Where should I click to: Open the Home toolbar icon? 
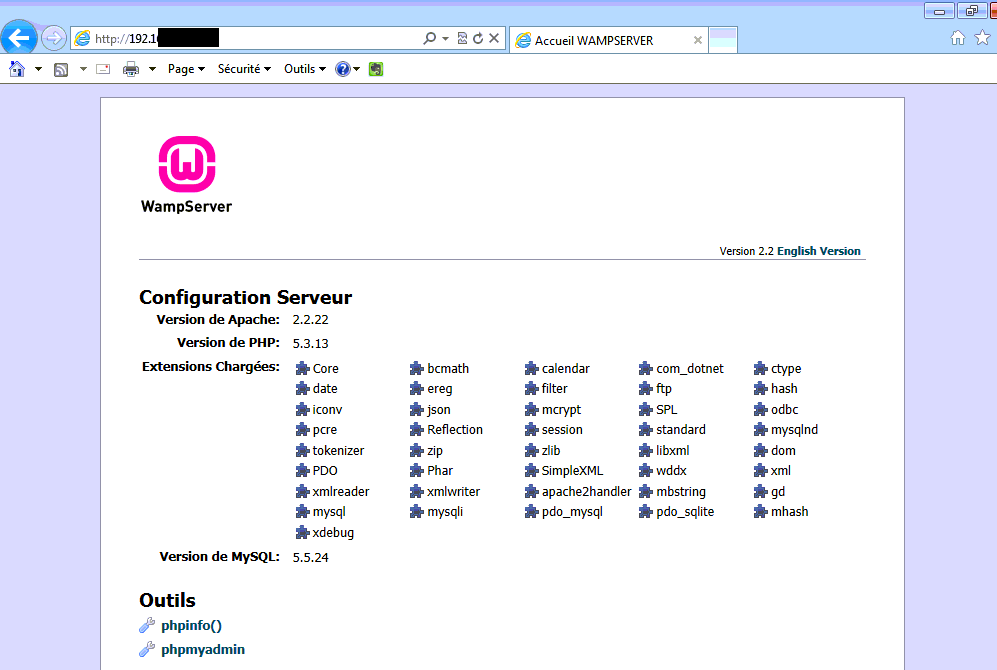pyautogui.click(x=17, y=69)
